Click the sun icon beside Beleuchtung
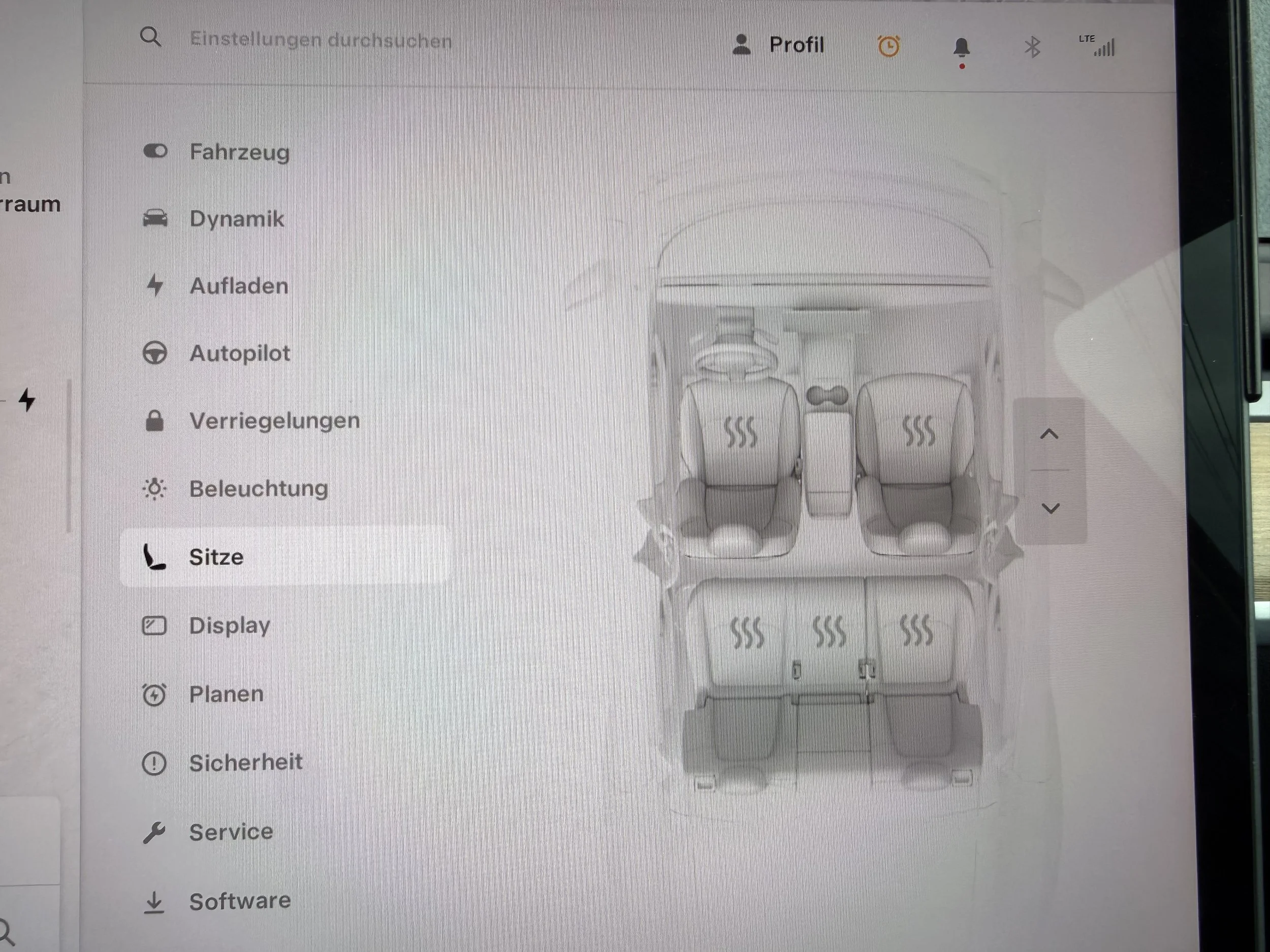This screenshot has height=952, width=1270. (x=154, y=488)
